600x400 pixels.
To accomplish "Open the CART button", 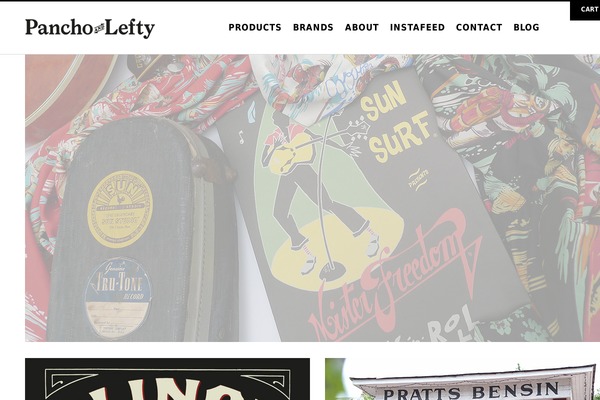I will coord(587,10).
